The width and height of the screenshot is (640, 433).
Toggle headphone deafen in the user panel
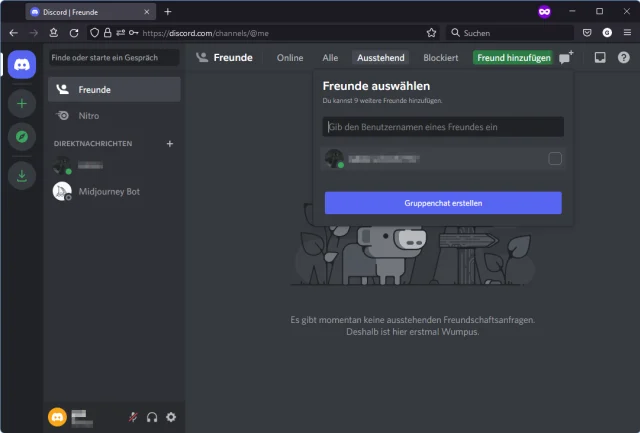click(x=152, y=417)
